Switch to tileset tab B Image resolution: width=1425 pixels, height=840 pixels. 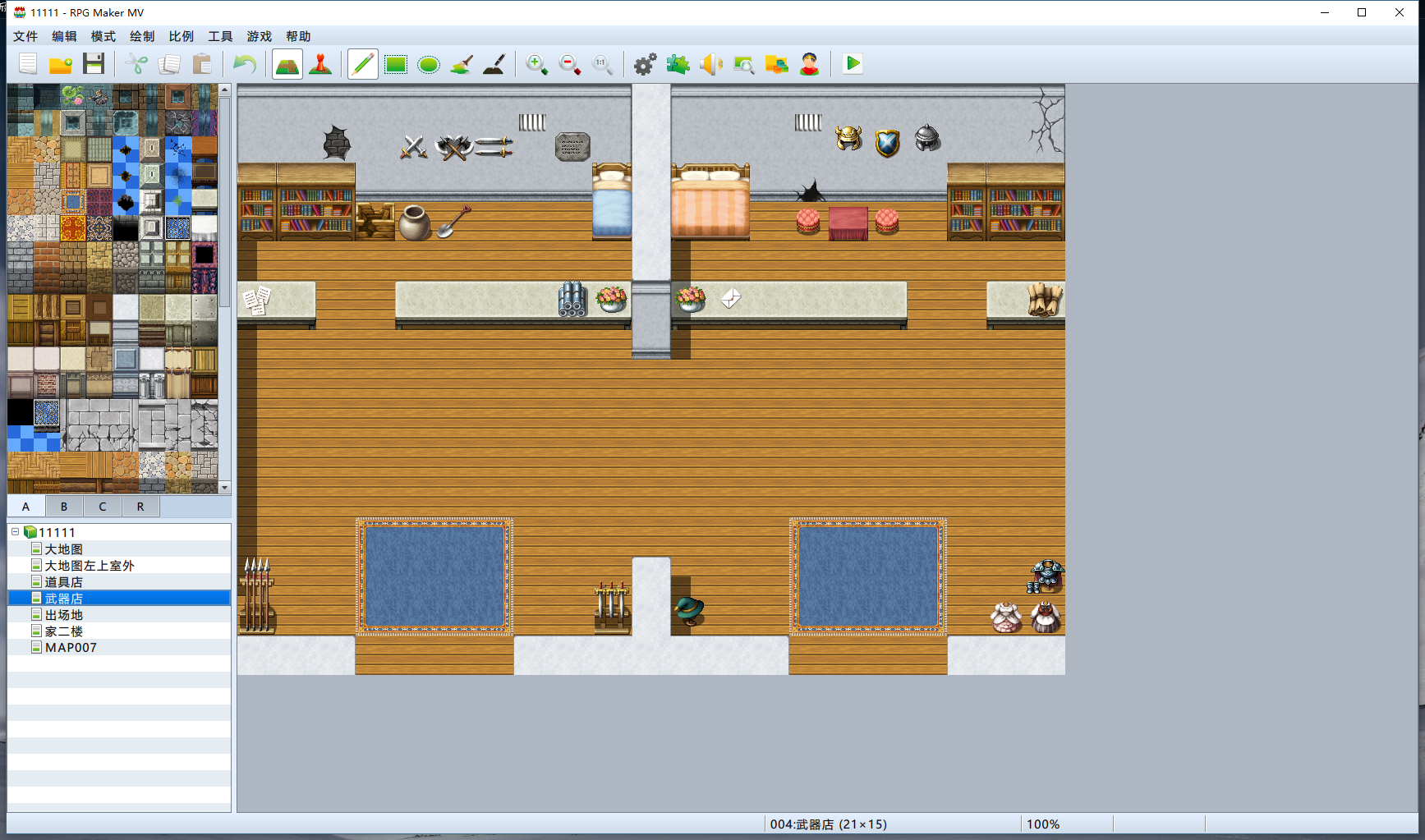[x=64, y=507]
